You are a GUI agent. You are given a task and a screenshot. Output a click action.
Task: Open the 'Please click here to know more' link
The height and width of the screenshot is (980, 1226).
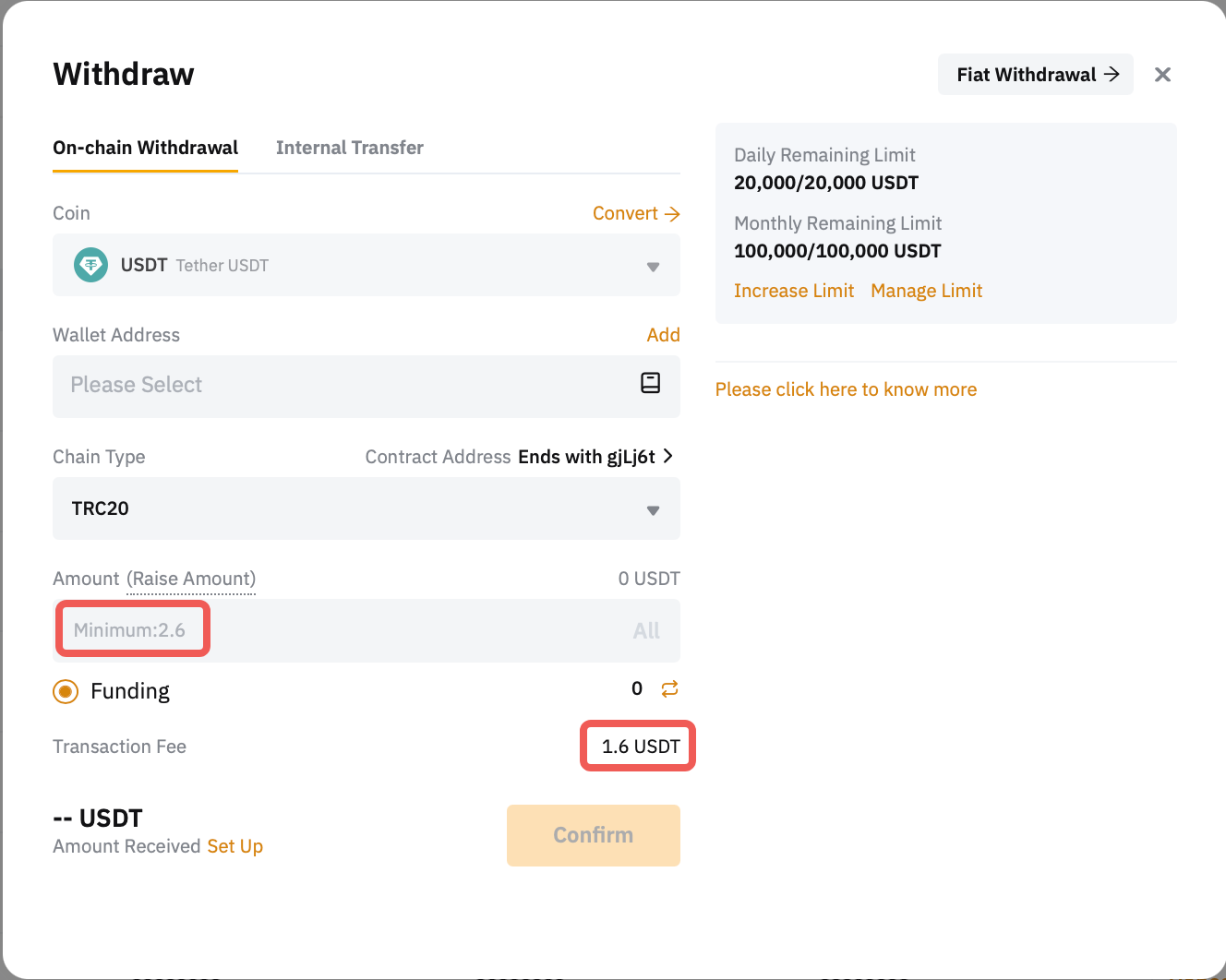point(846,389)
